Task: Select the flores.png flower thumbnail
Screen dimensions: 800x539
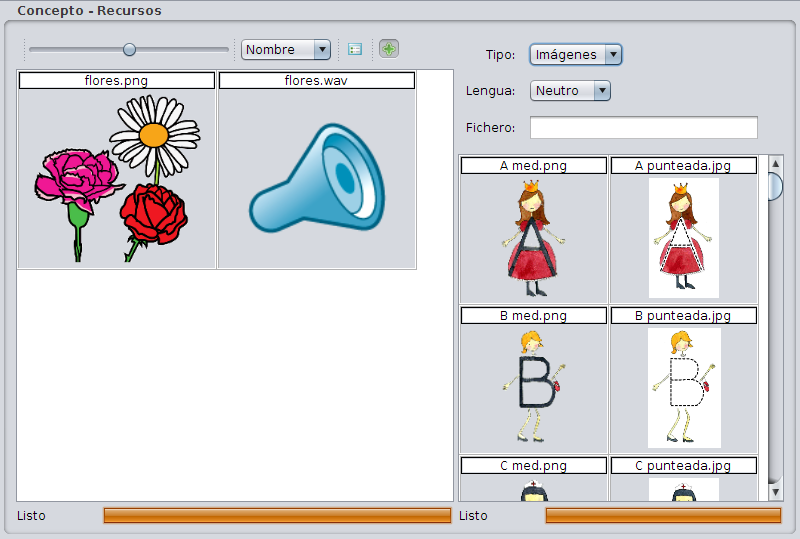Action: (117, 178)
